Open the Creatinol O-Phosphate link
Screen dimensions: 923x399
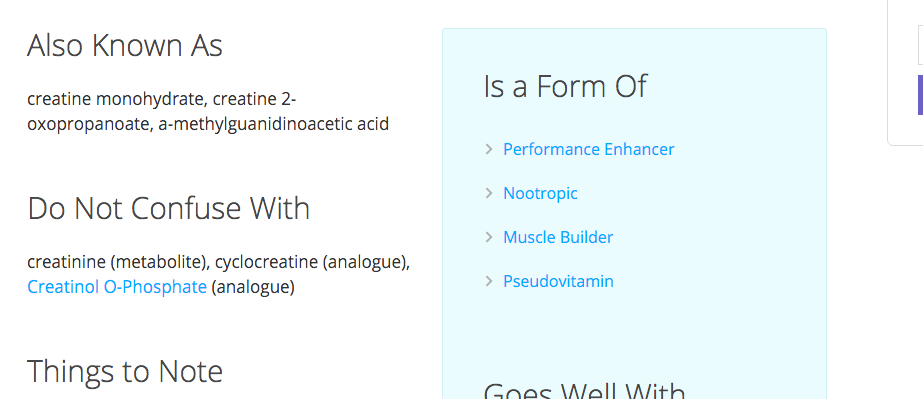[117, 287]
